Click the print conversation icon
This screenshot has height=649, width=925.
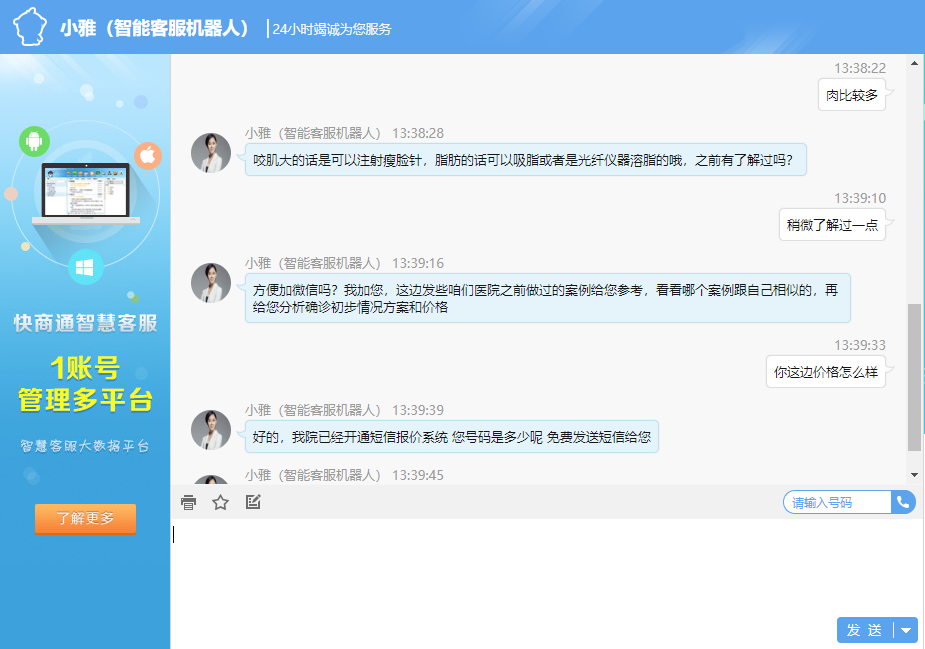click(x=186, y=502)
